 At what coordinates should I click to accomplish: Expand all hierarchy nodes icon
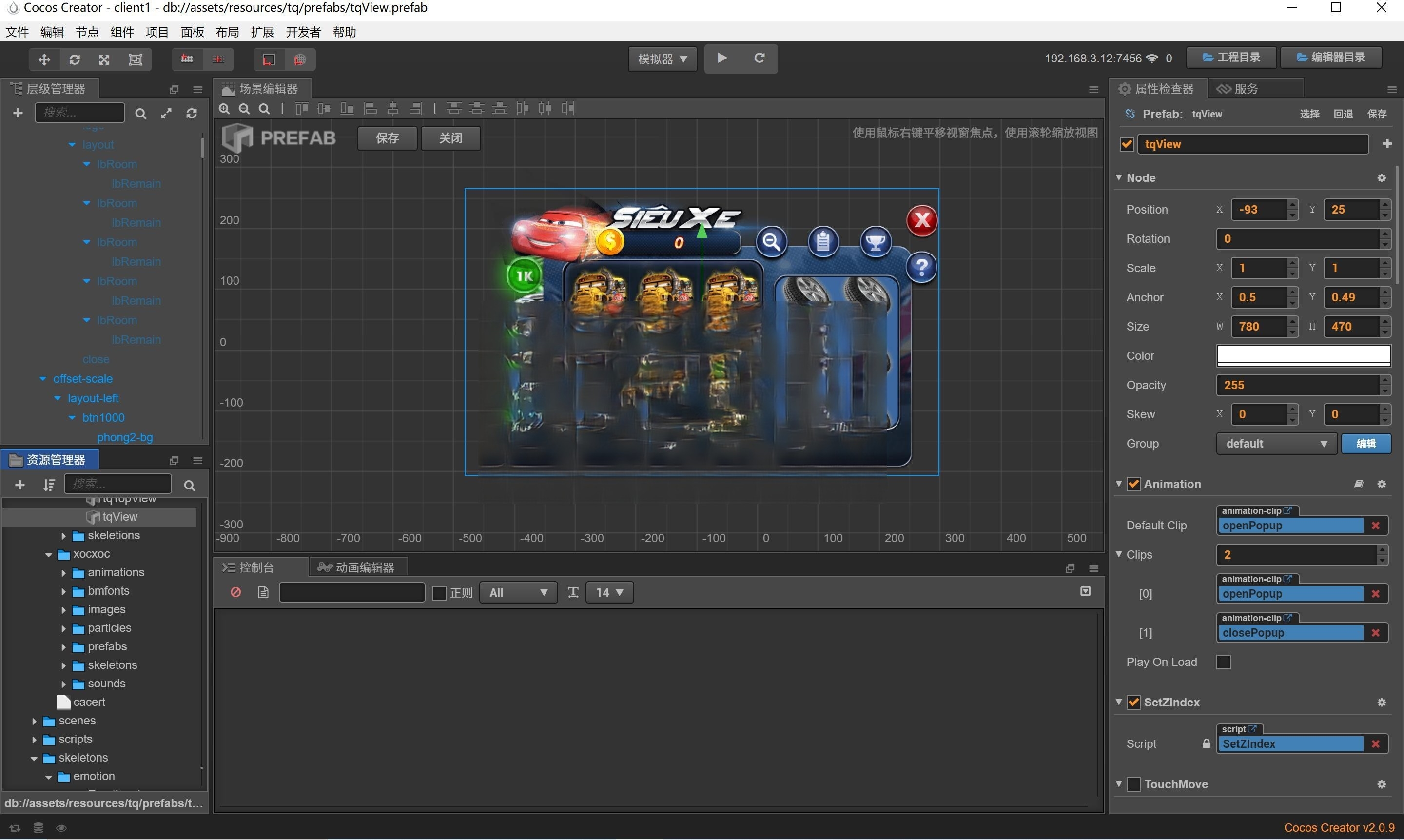(166, 114)
